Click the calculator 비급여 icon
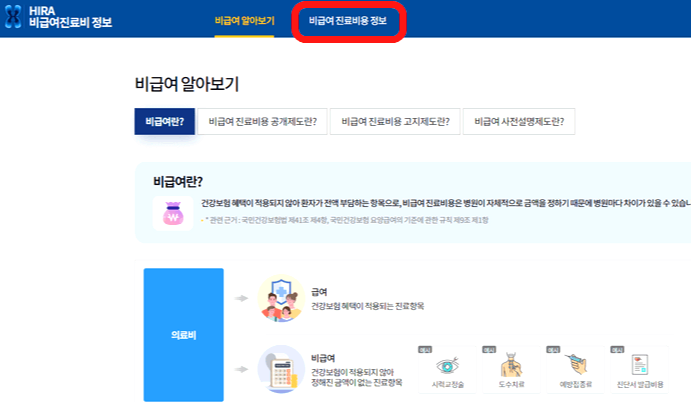This screenshot has height=402, width=691. click(281, 369)
